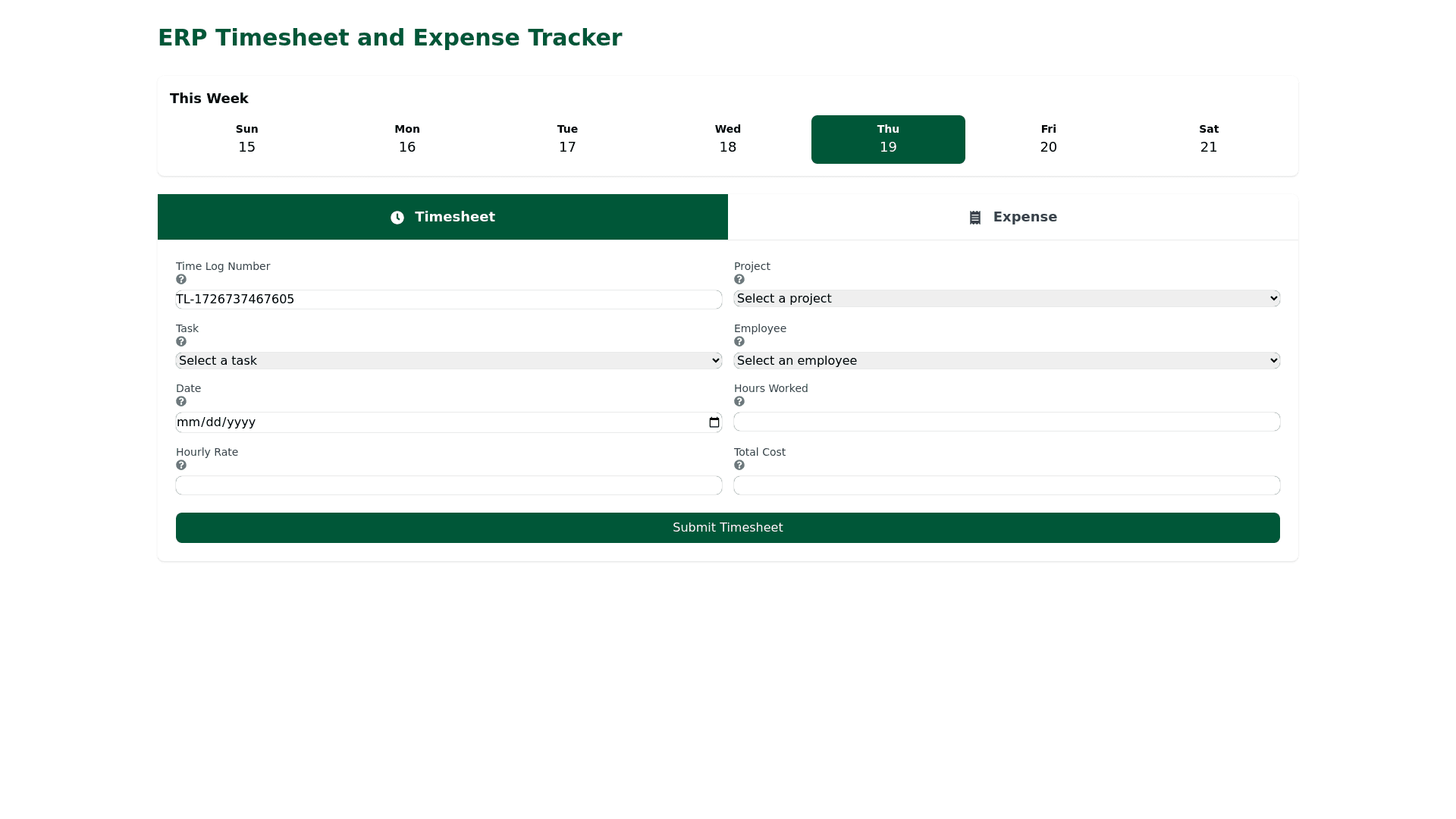Click help icon below Total Cost label
Screen dimensions: 1456x819
(739, 466)
